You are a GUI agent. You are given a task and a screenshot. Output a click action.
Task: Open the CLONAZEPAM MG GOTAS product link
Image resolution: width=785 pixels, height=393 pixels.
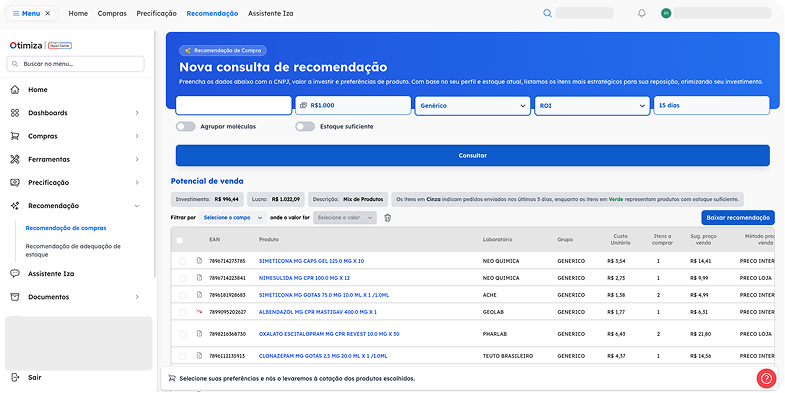coord(323,356)
